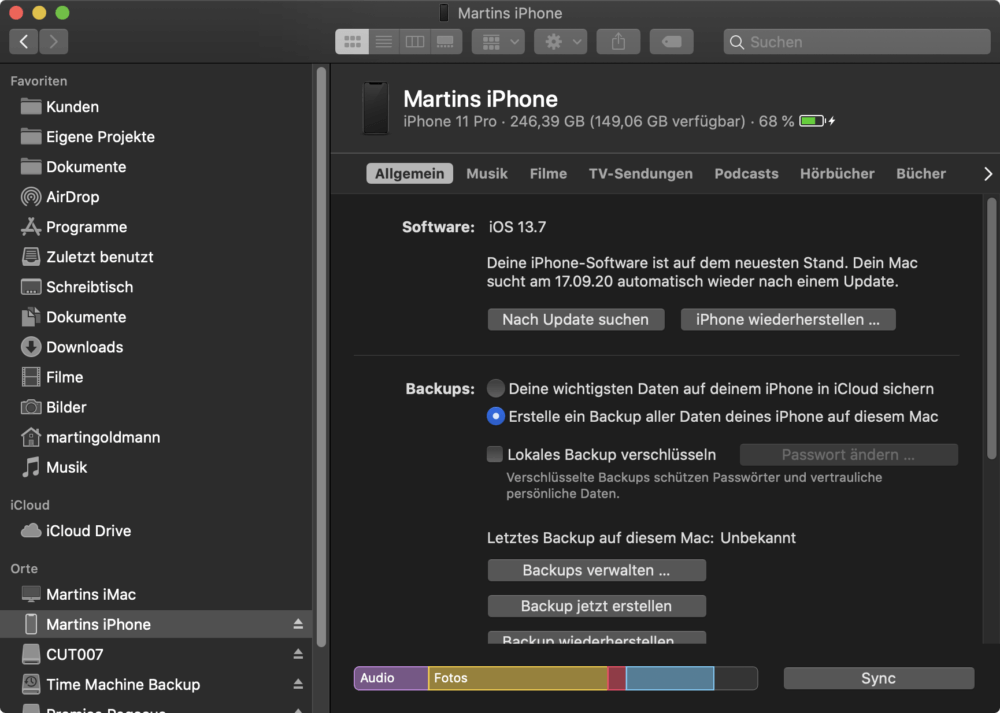
Task: Switch to list view
Action: pyautogui.click(x=383, y=42)
